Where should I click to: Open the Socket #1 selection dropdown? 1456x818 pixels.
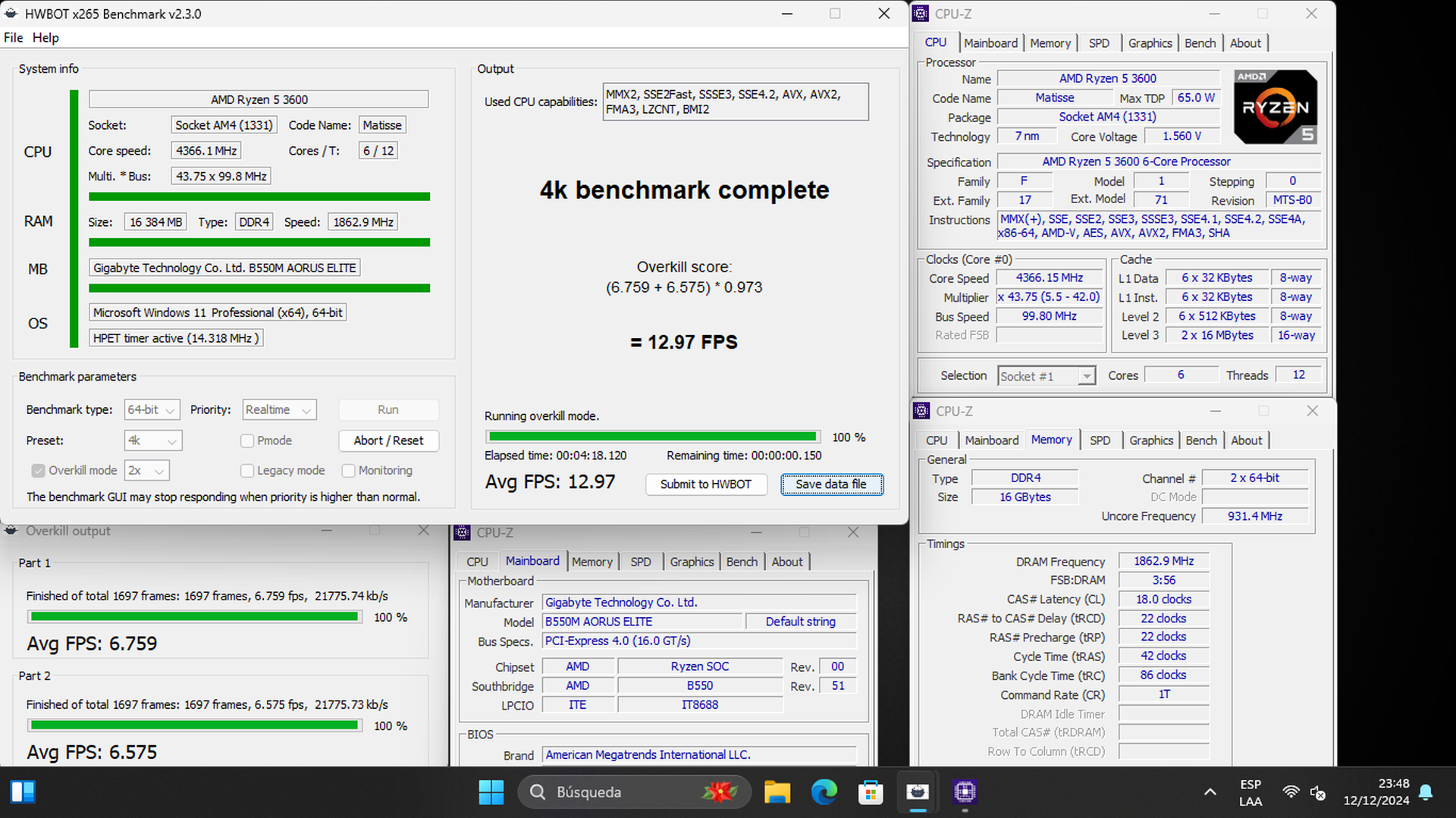[1046, 376]
